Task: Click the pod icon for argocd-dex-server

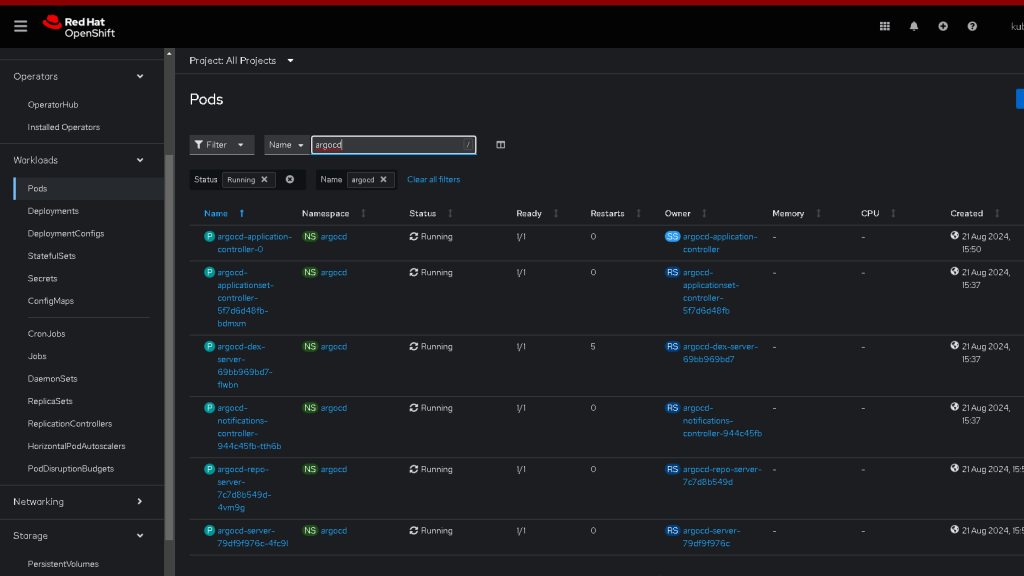Action: point(209,347)
